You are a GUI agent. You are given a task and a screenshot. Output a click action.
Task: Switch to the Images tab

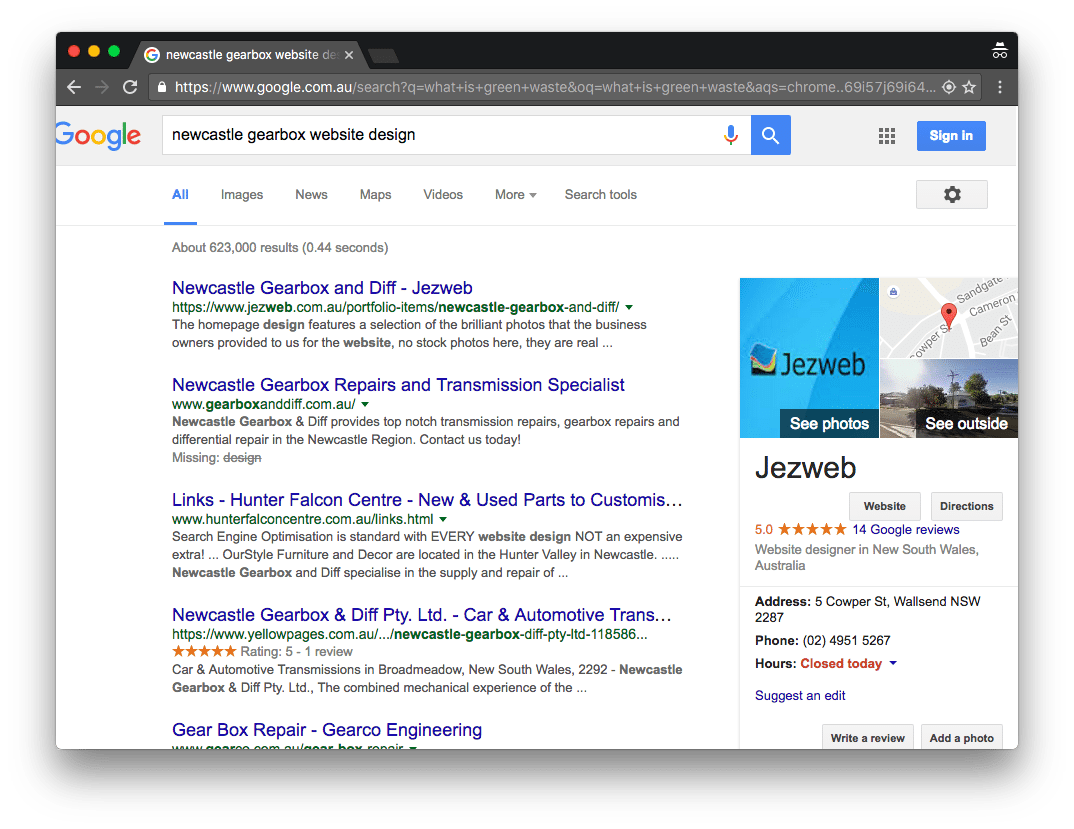242,195
